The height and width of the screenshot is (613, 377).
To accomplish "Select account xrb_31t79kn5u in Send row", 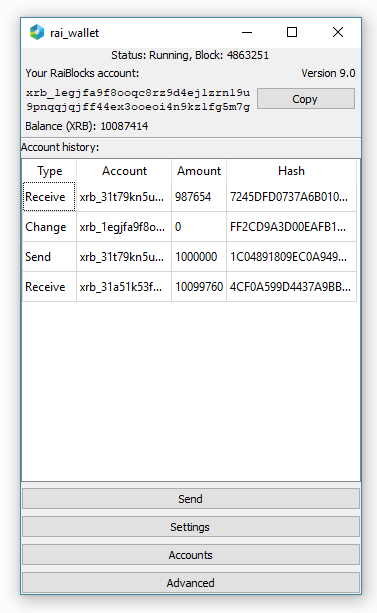I will pos(124,257).
